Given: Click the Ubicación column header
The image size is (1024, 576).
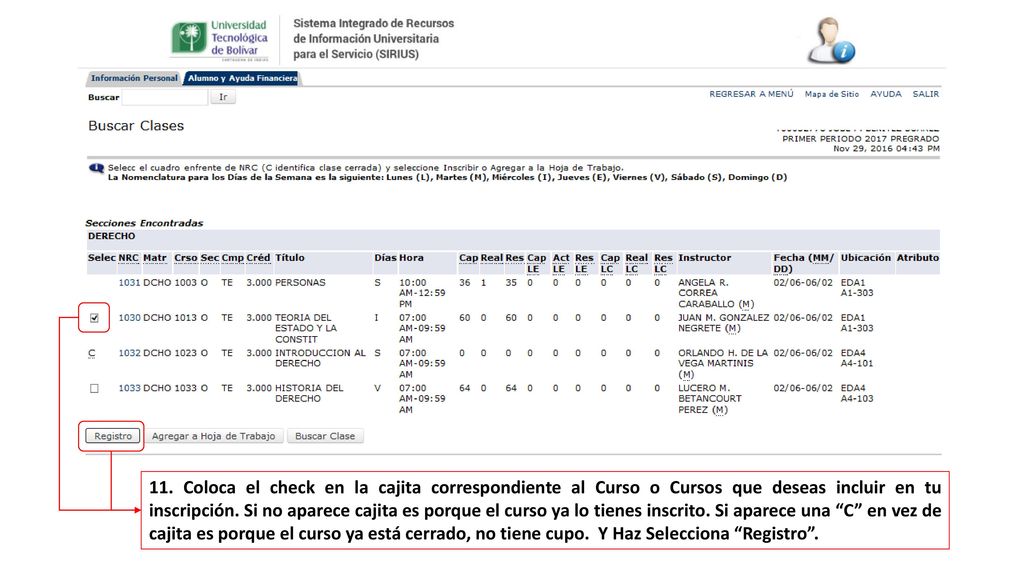Looking at the screenshot, I should pyautogui.click(x=865, y=258).
